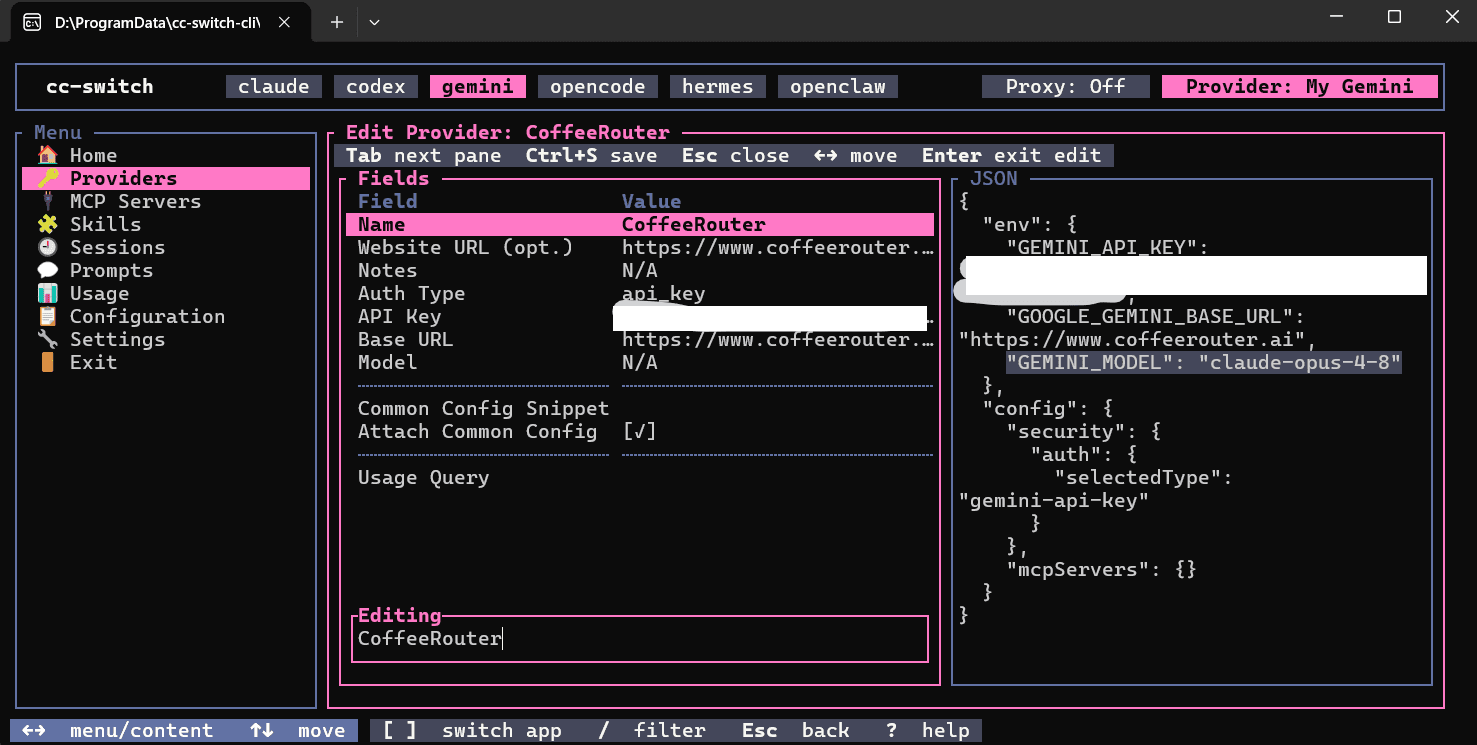Switch to the hermes app tab
1477x745 pixels.
pos(718,87)
